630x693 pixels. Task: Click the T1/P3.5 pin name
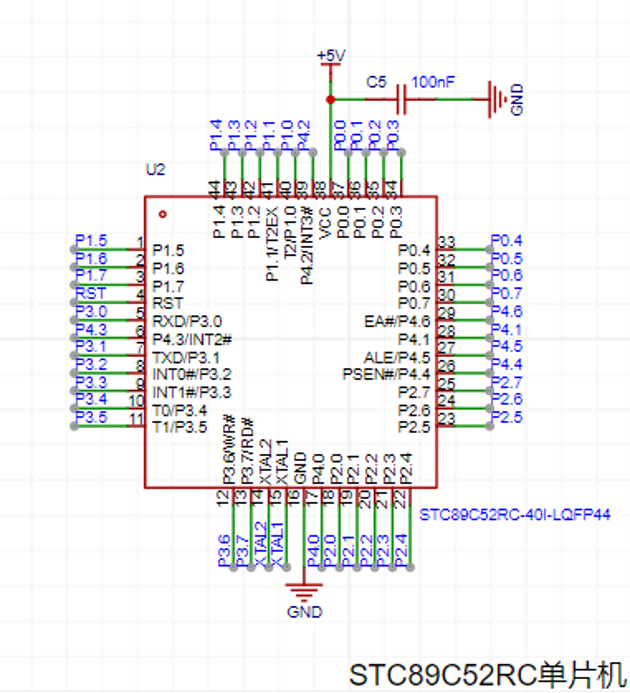179,427
